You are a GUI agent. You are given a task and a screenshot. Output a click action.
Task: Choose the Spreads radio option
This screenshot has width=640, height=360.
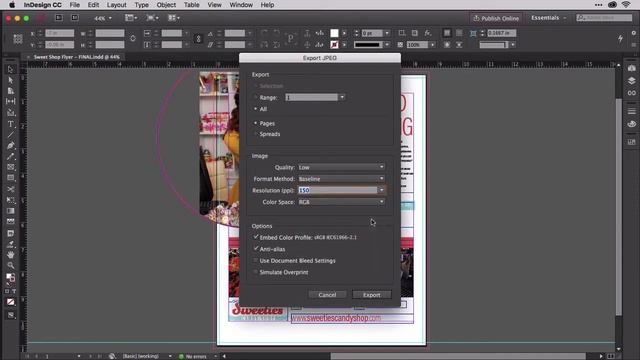(256, 134)
